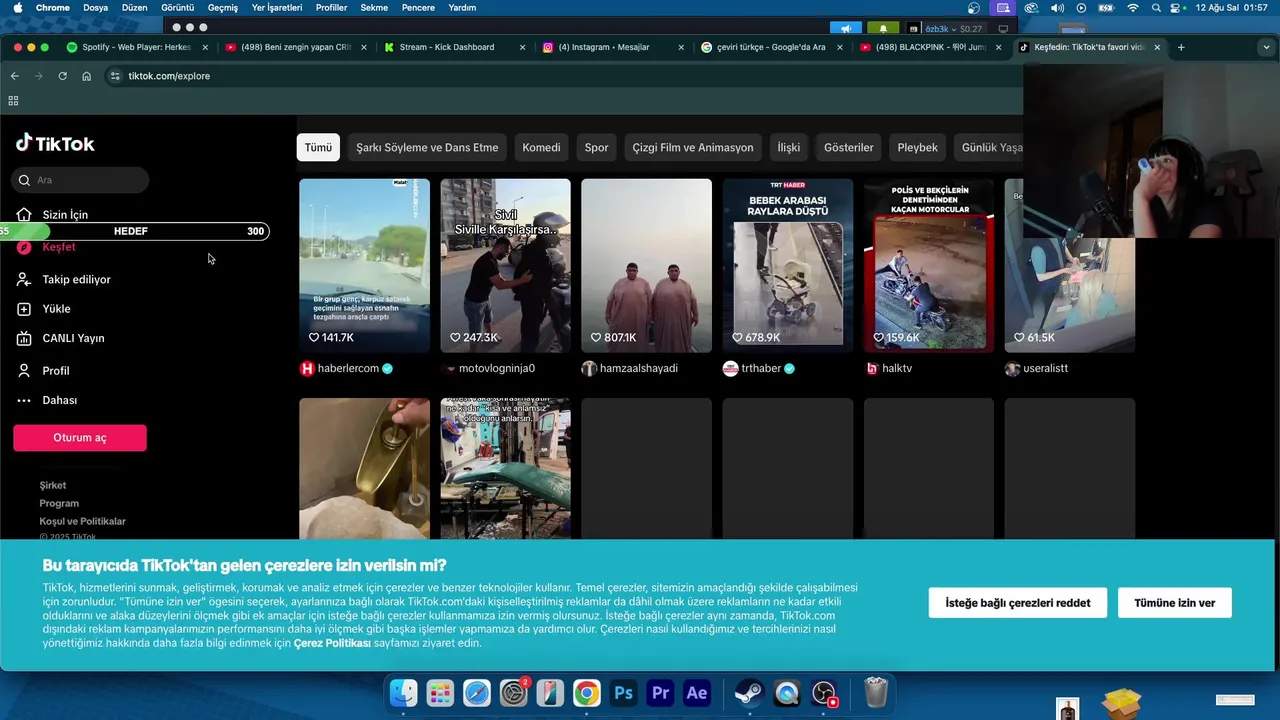
Task: Go back in Chrome
Action: 14,76
